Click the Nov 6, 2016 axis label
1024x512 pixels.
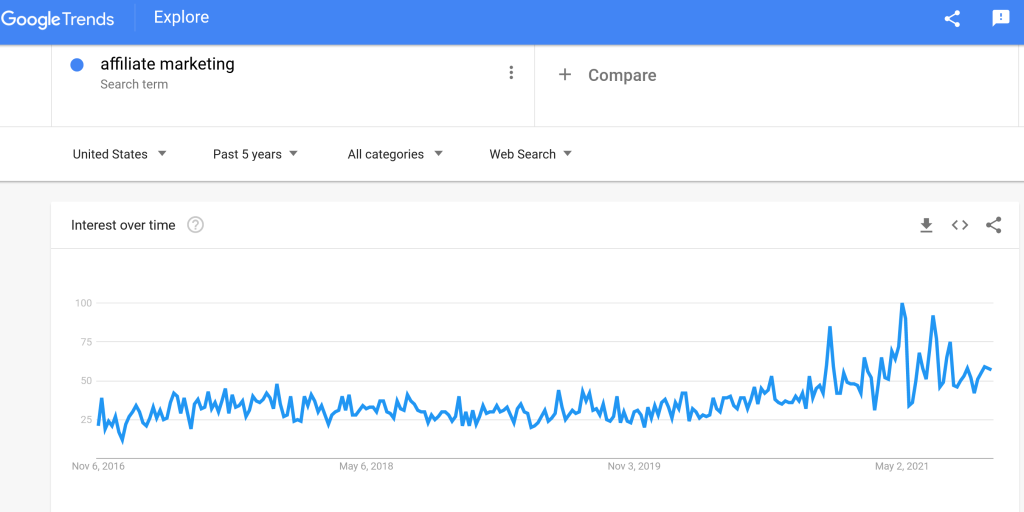pos(98,466)
